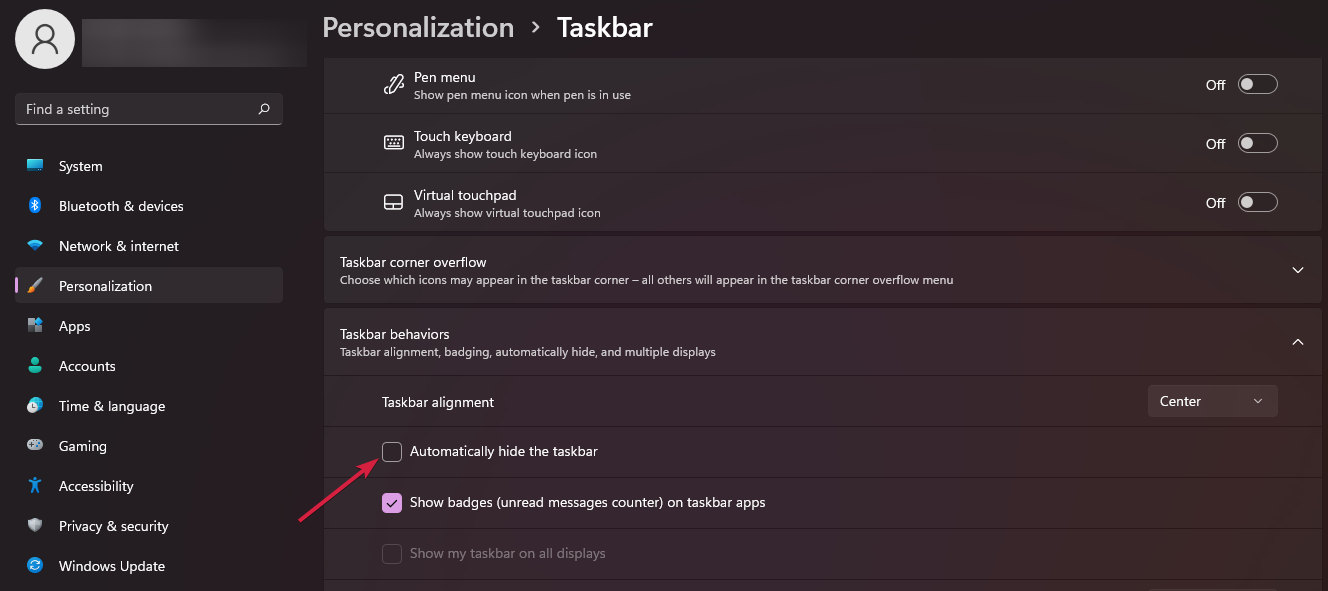Screen dimensions: 1328x591
Task: Click the Network & internet wifi icon
Action: [35, 246]
